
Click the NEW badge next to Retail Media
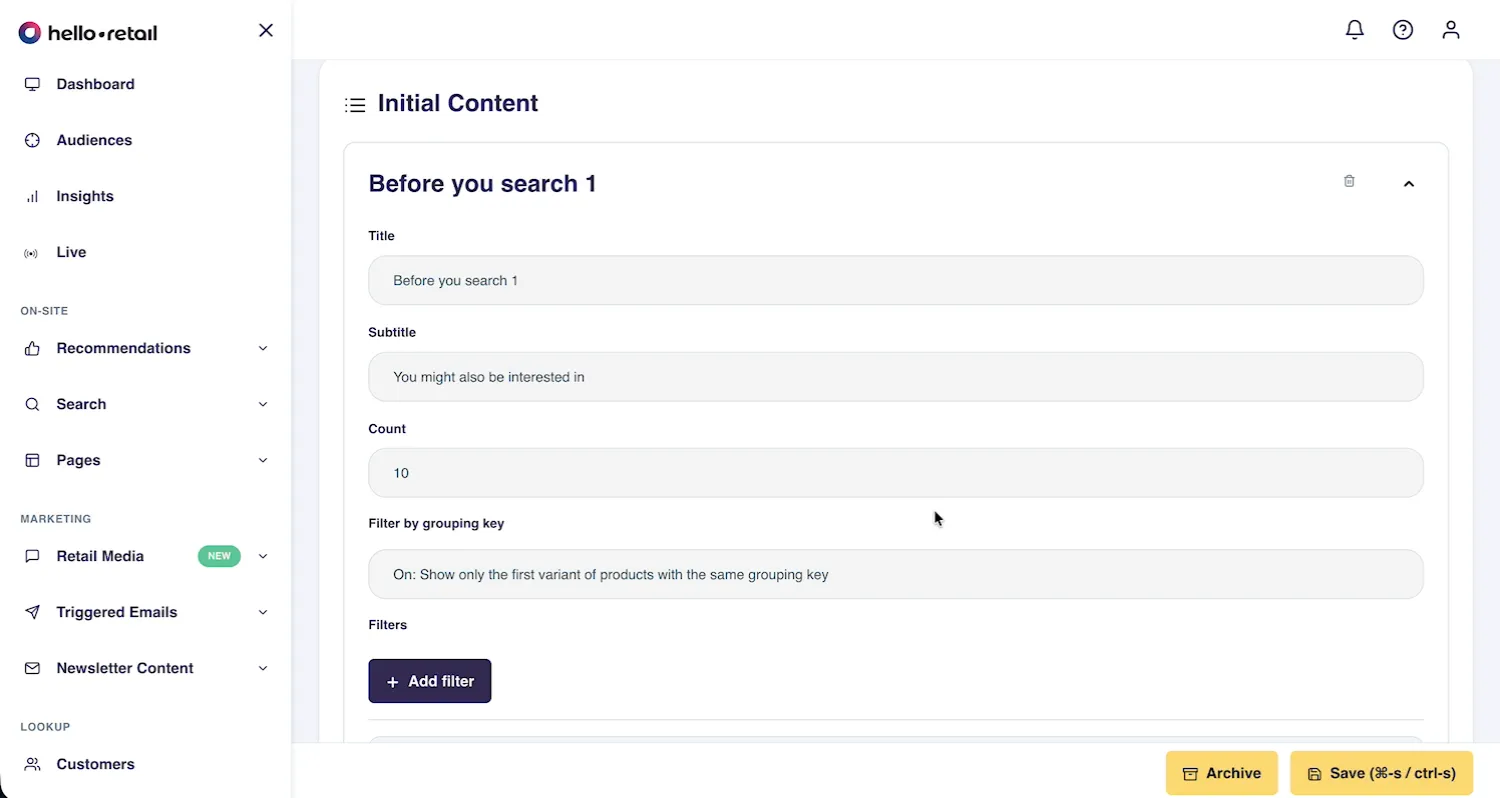click(x=219, y=556)
